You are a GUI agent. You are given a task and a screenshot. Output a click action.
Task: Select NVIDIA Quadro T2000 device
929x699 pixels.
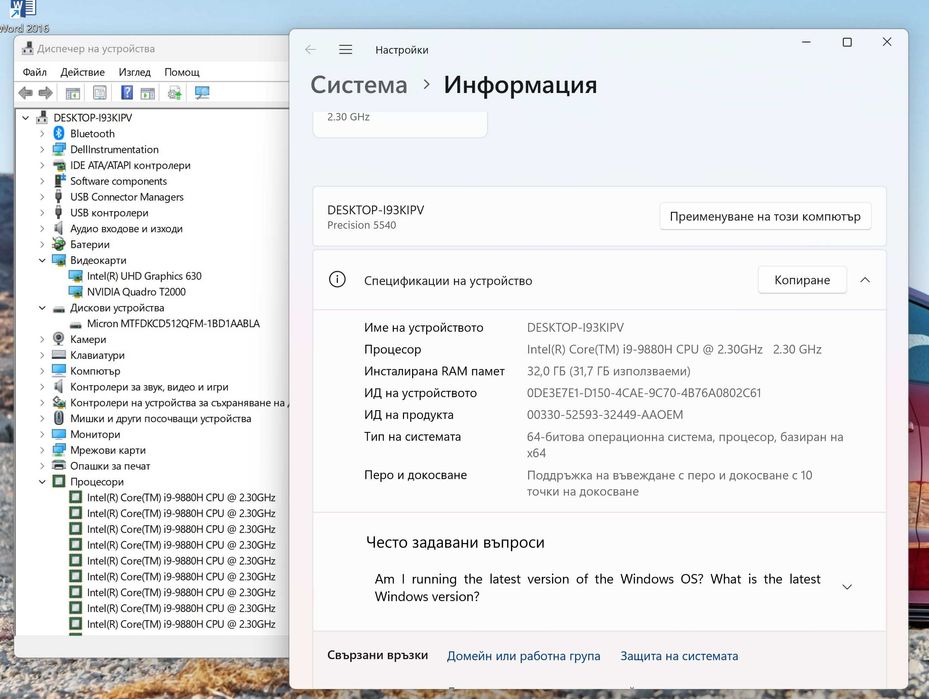pyautogui.click(x=136, y=291)
